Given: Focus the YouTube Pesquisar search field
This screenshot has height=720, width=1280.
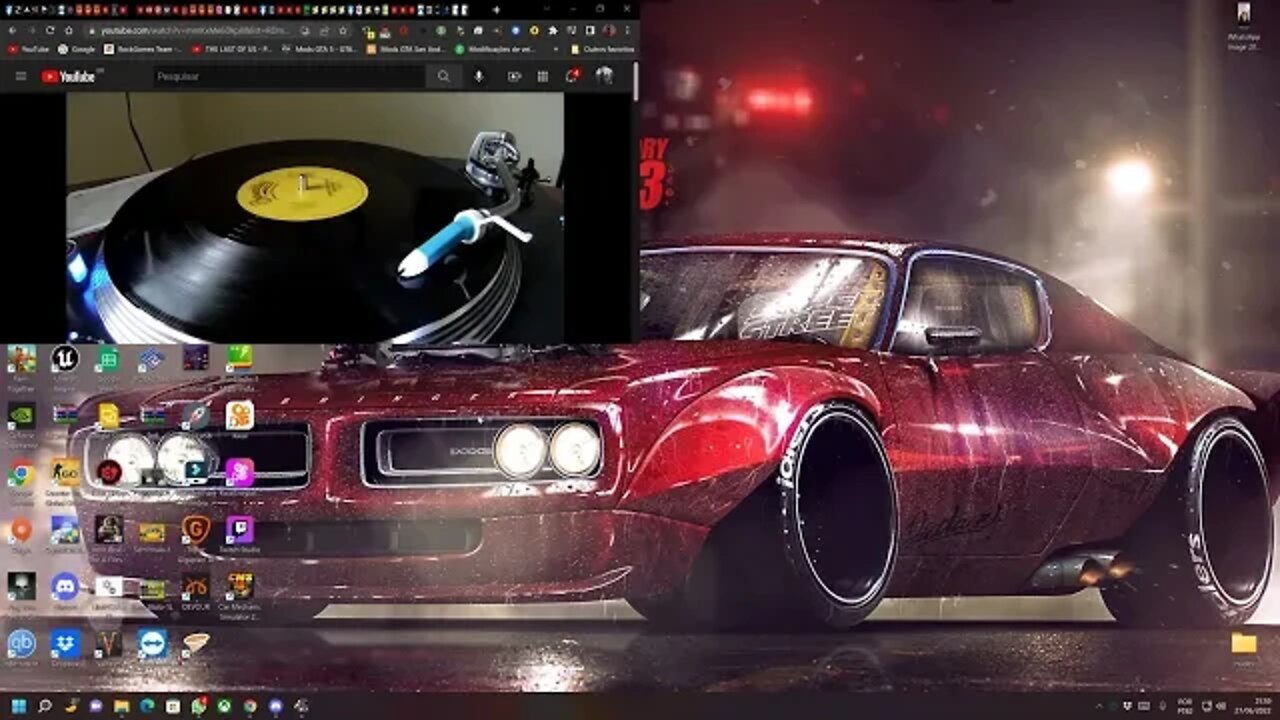Looking at the screenshot, I should 290,76.
